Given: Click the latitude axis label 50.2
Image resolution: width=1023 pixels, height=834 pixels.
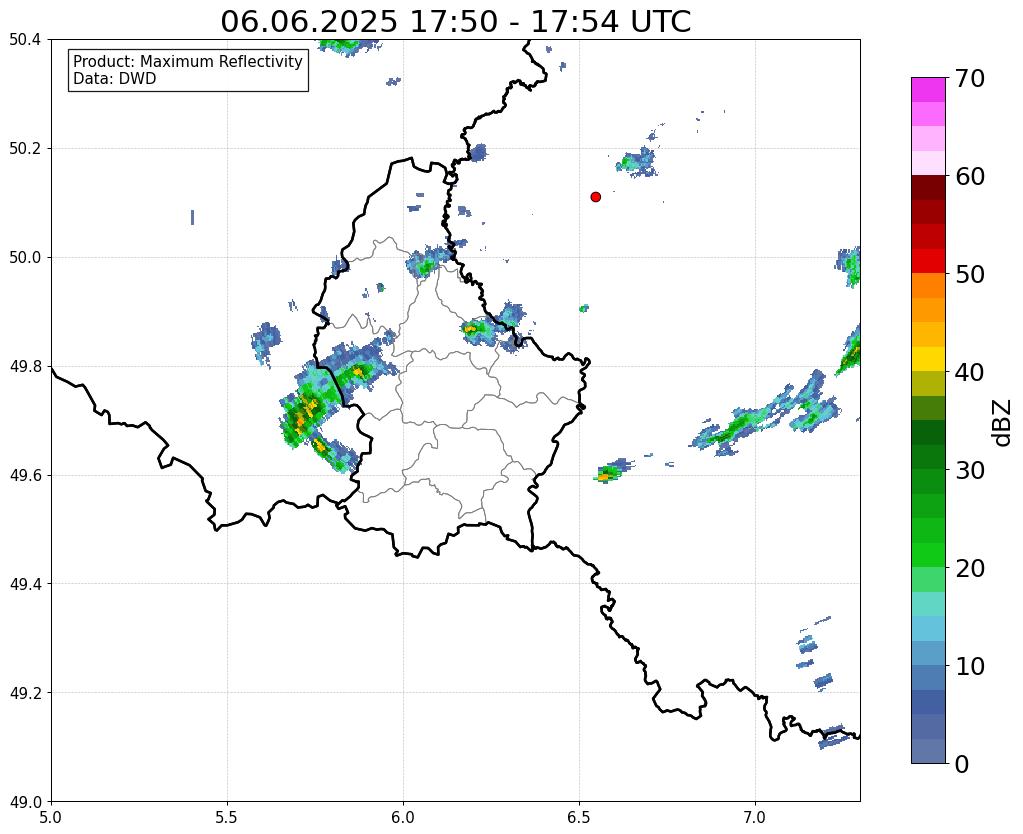Looking at the screenshot, I should [x=25, y=148].
